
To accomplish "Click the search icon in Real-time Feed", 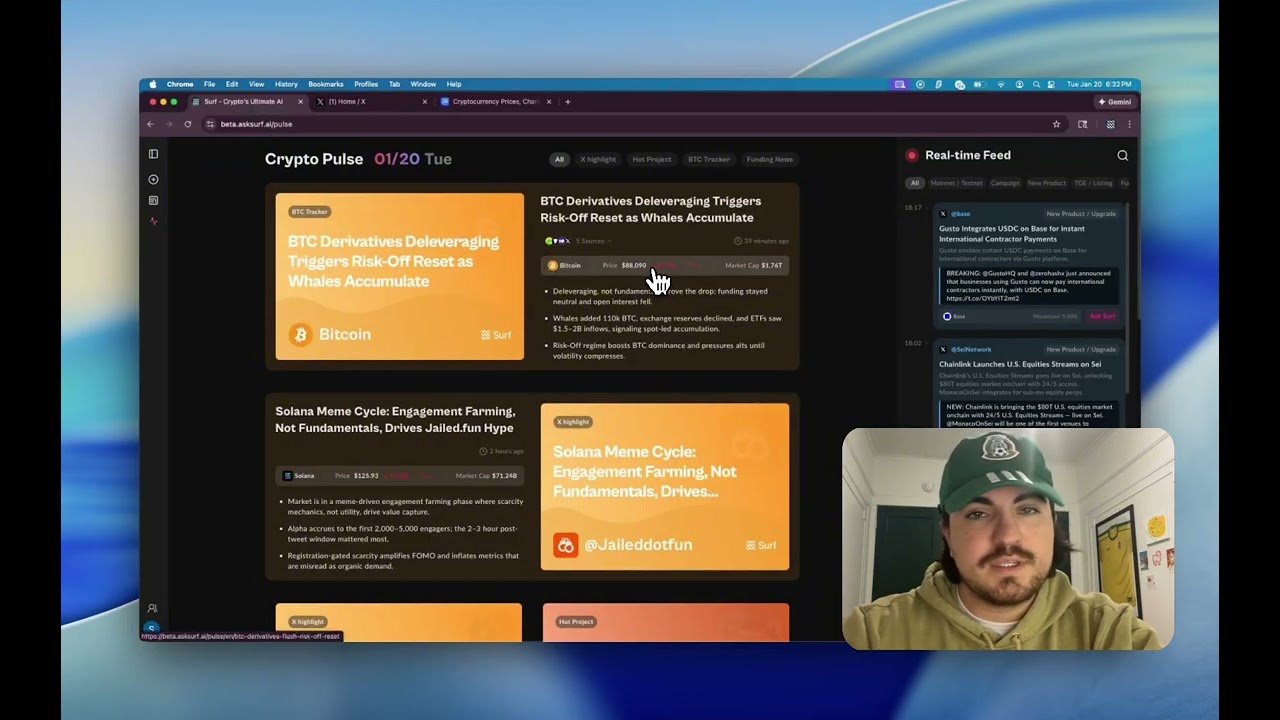I will pyautogui.click(x=1122, y=155).
